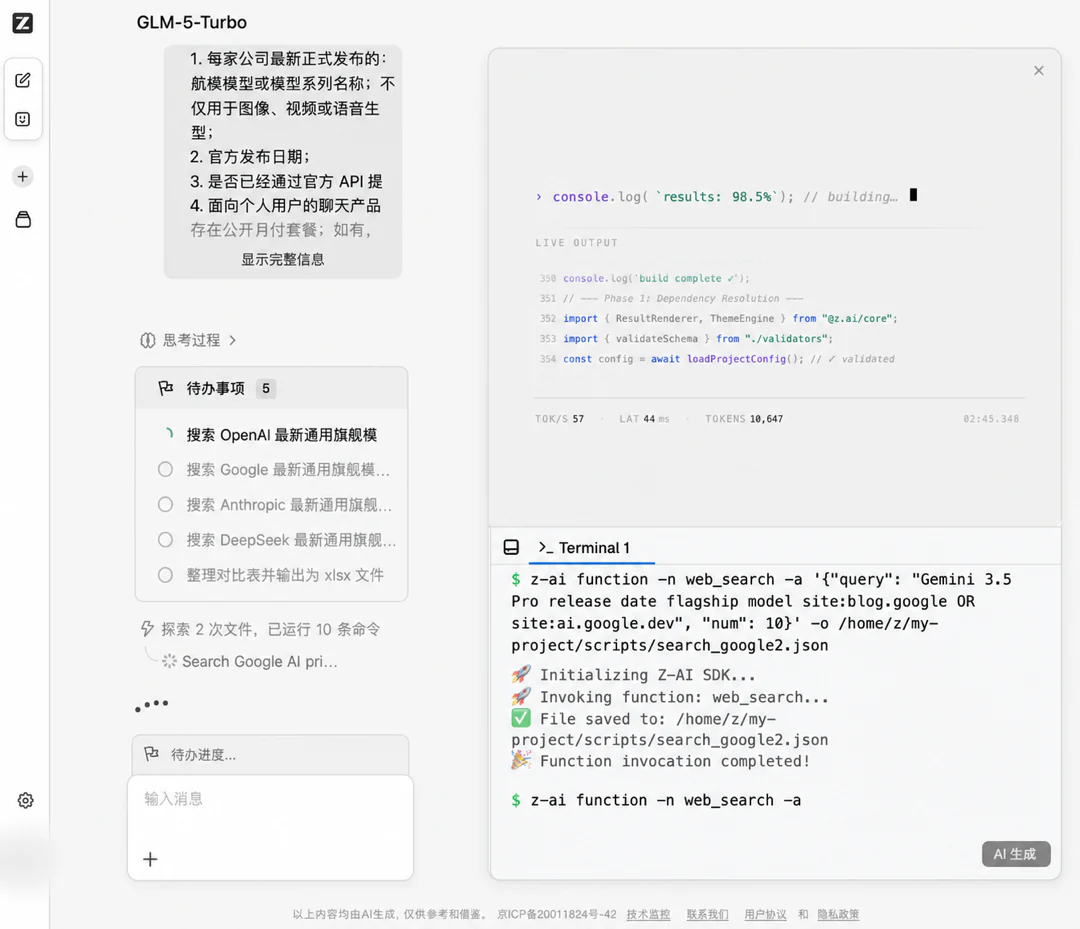Click the Z logo icon in the sidebar

[23, 23]
